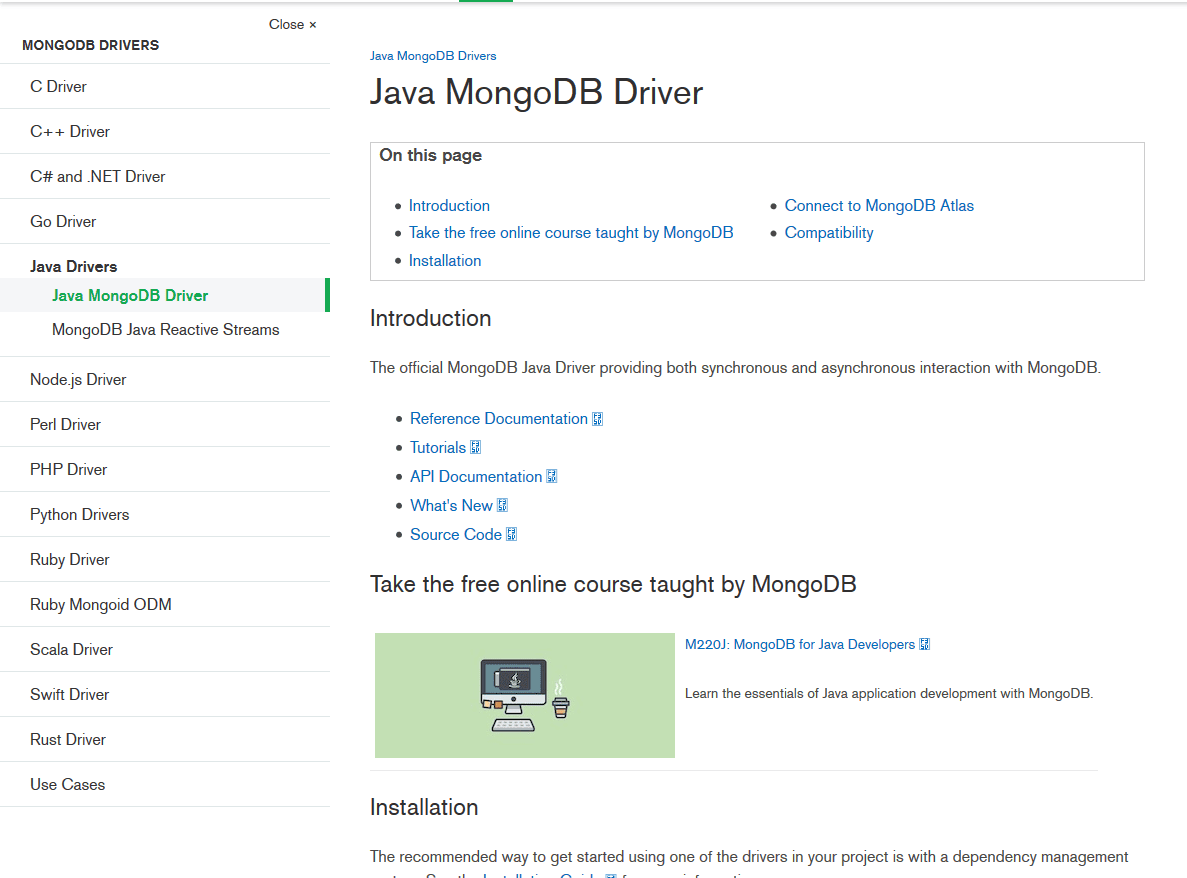Image resolution: width=1187 pixels, height=878 pixels.
Task: Click external link icon beside Reference Documentation
Action: (x=598, y=419)
